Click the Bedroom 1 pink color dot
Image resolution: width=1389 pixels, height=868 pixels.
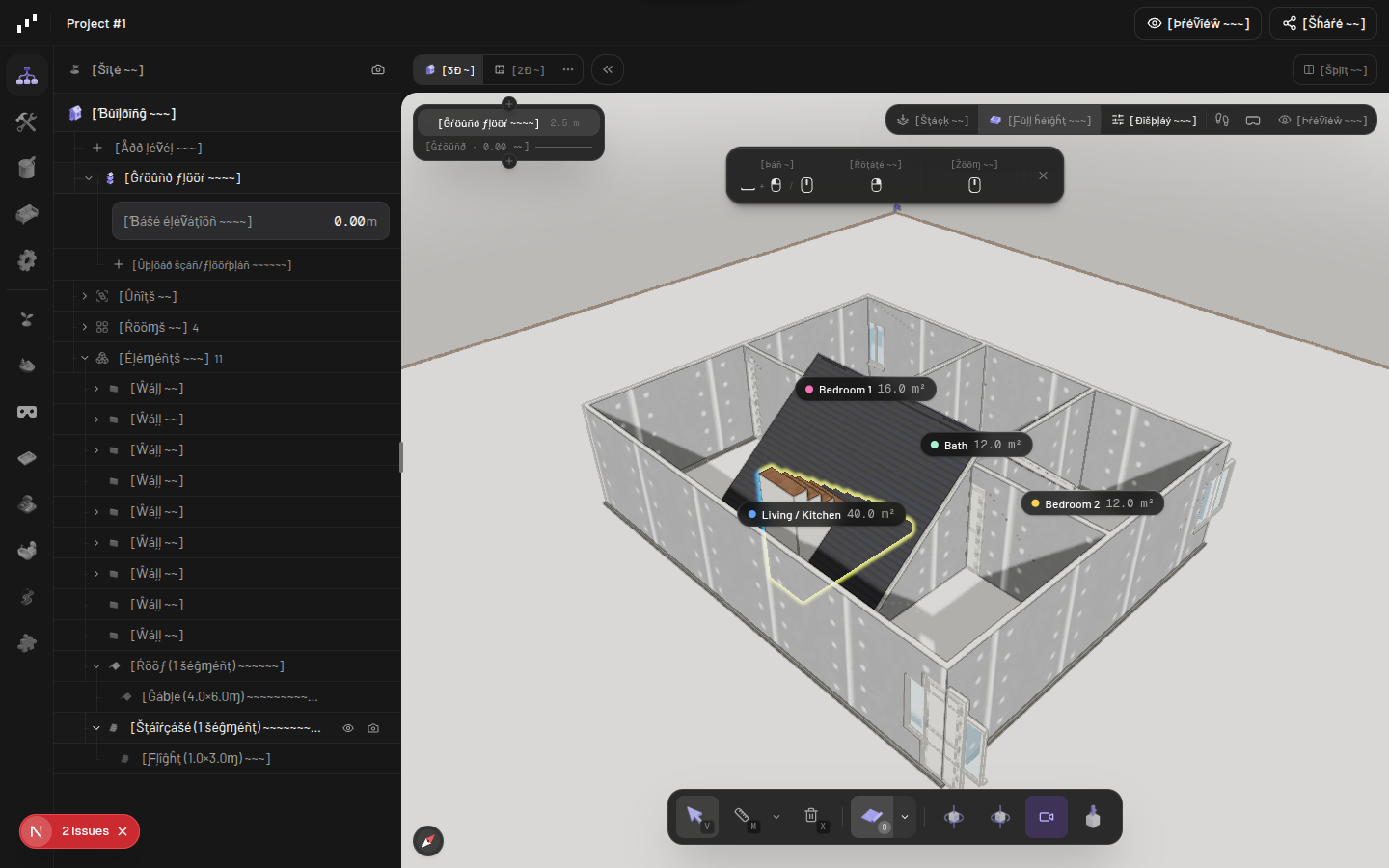coord(809,390)
